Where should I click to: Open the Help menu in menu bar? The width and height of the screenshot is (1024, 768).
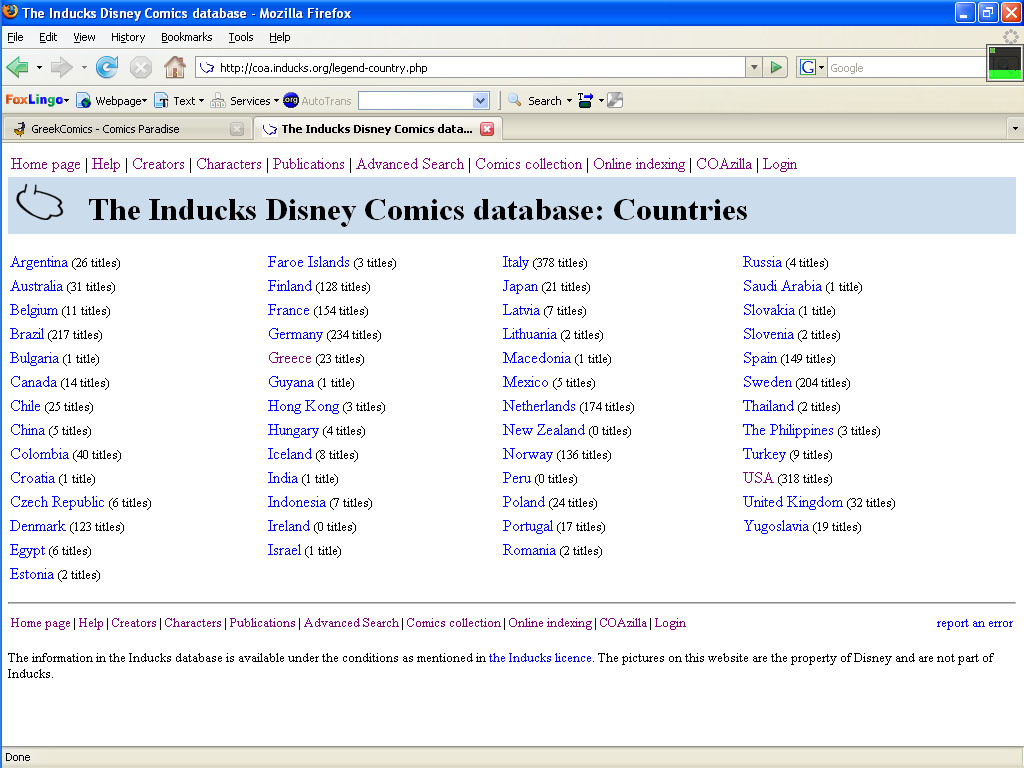(280, 37)
